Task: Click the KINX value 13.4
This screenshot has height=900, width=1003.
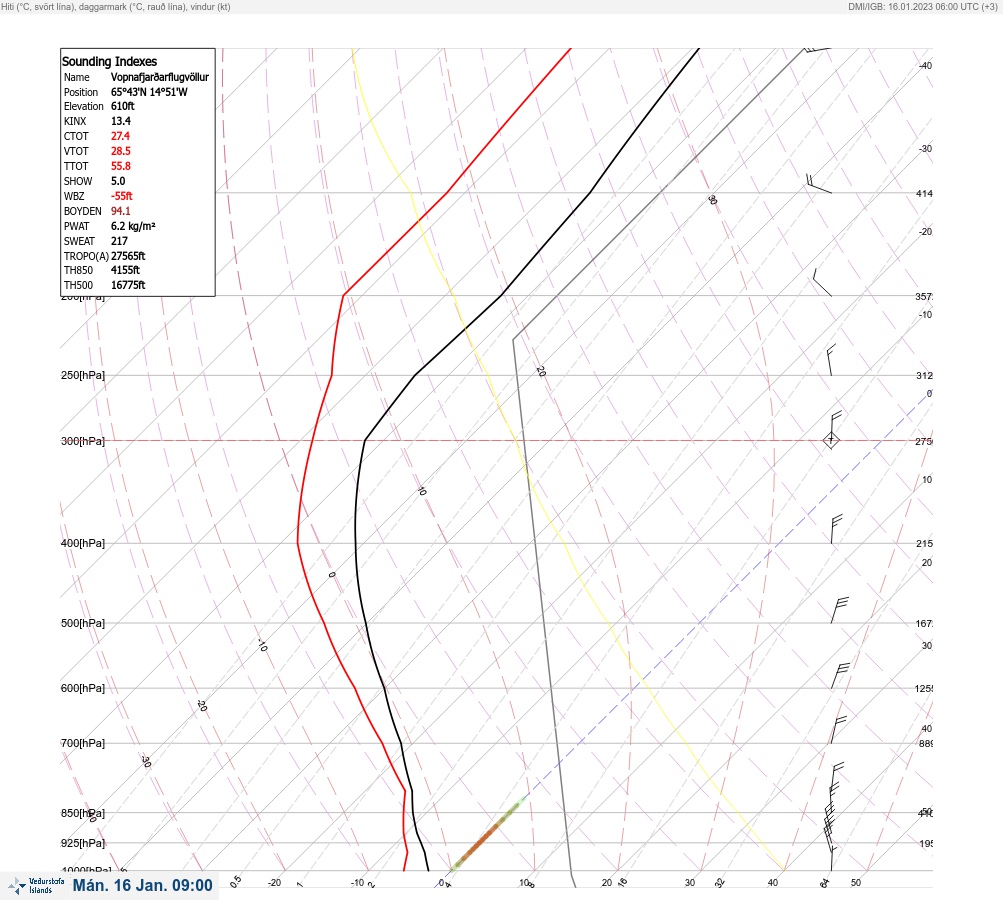Action: 121,121
